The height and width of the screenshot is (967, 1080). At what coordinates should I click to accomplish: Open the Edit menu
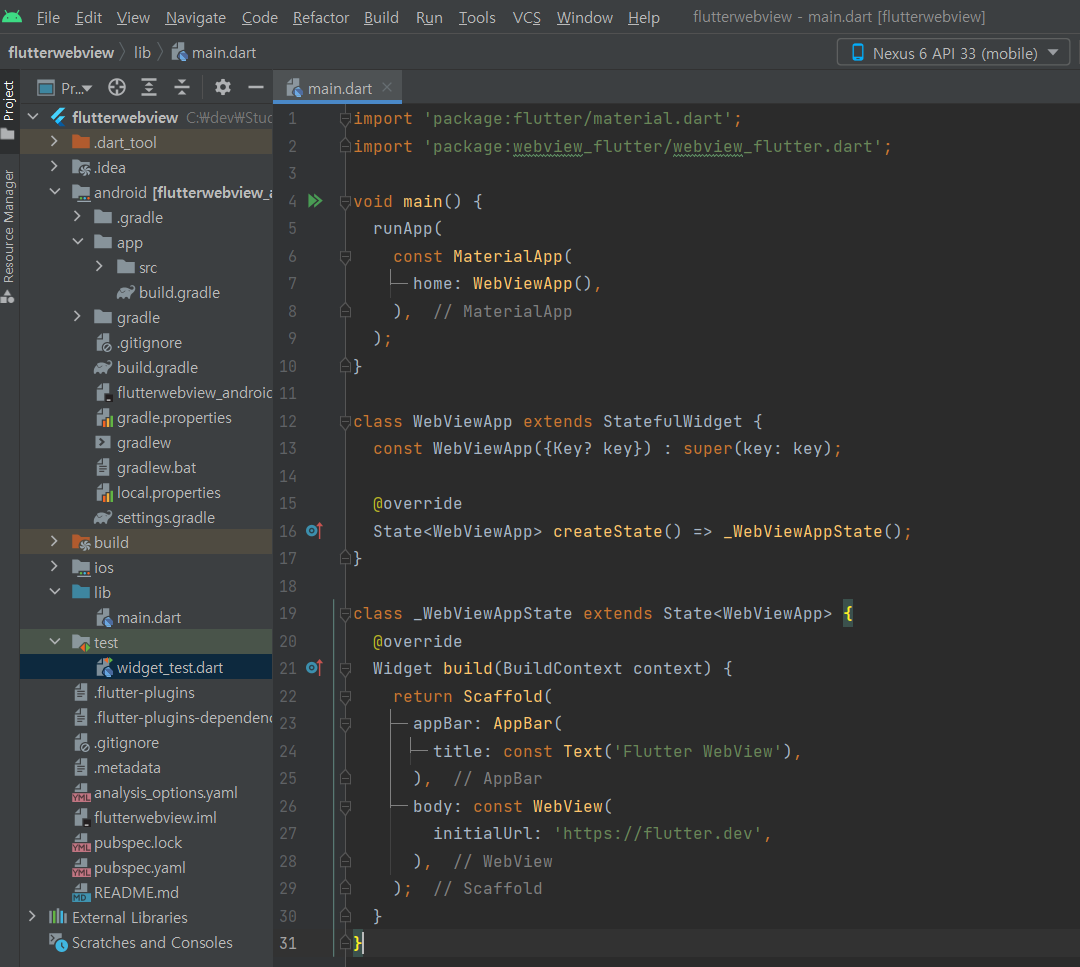pyautogui.click(x=88, y=17)
